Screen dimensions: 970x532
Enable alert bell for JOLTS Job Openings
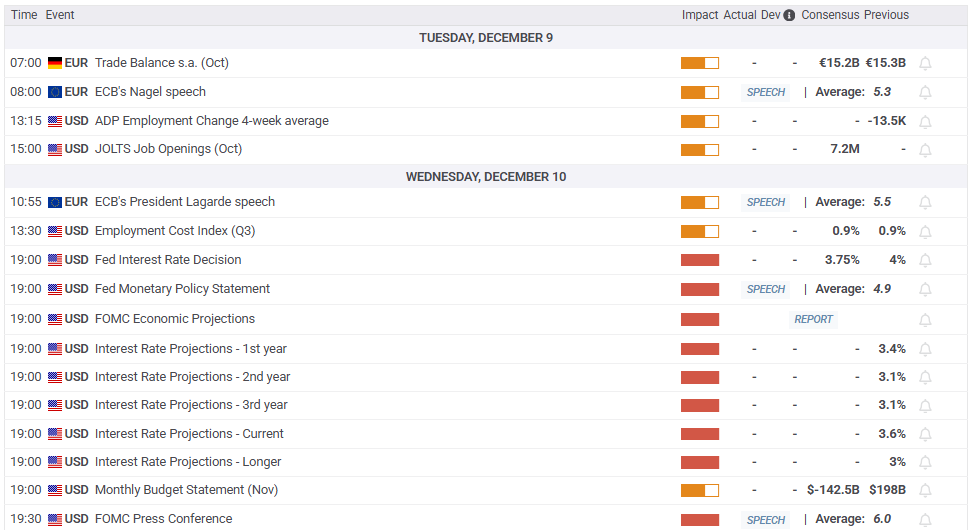tap(925, 150)
